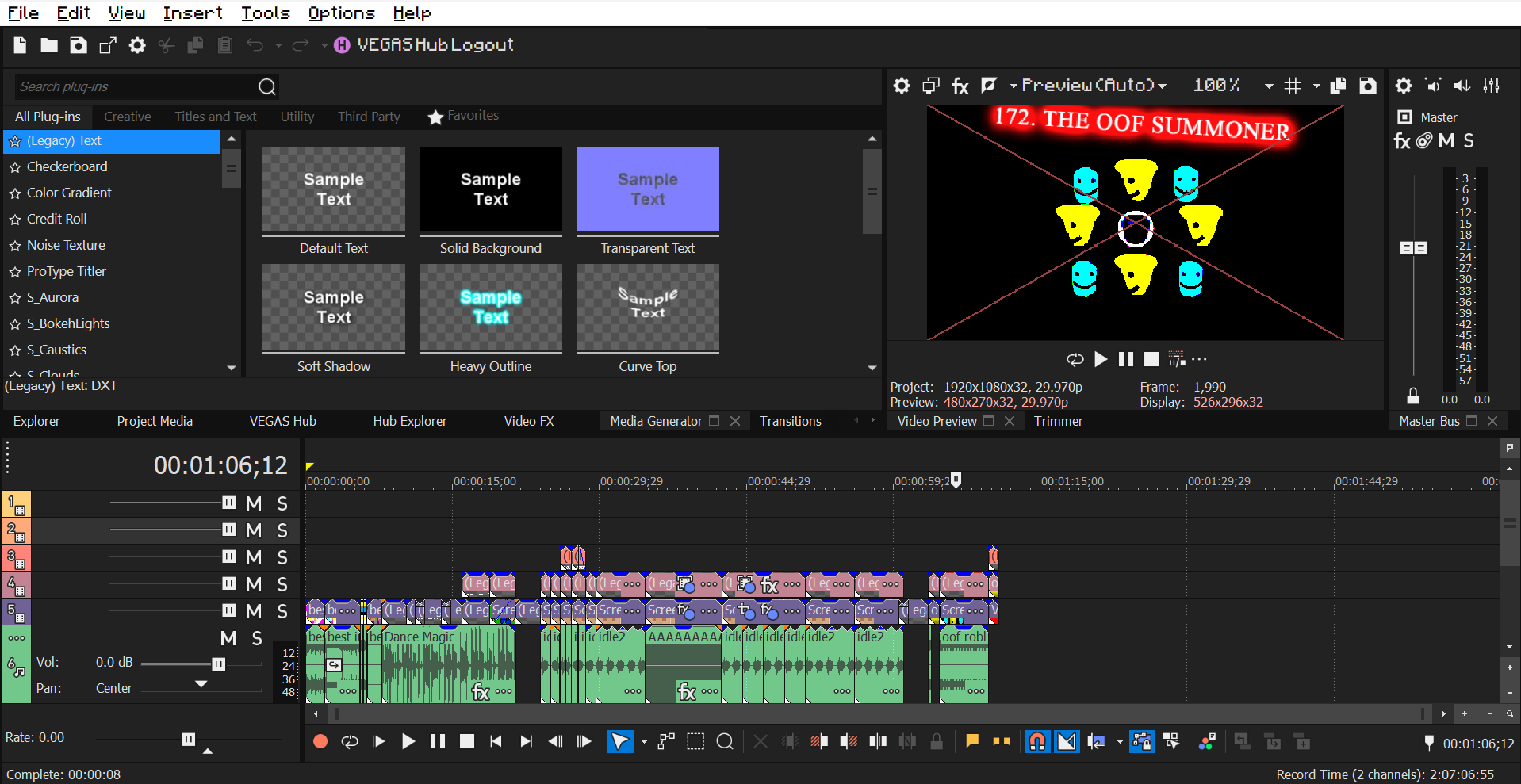
Task: Solo track 4
Action: [x=282, y=584]
